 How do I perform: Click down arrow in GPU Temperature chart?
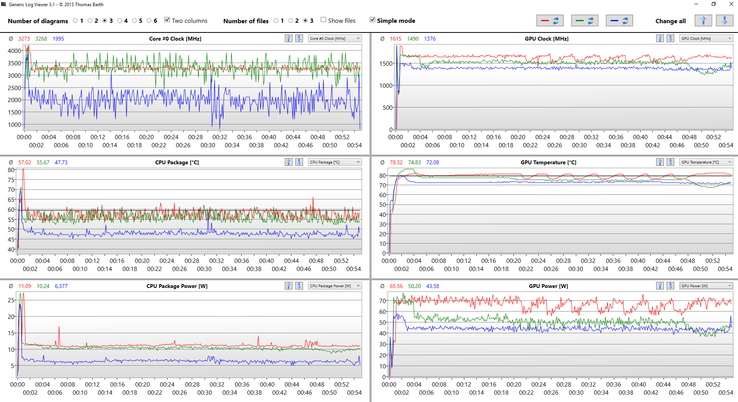670,162
